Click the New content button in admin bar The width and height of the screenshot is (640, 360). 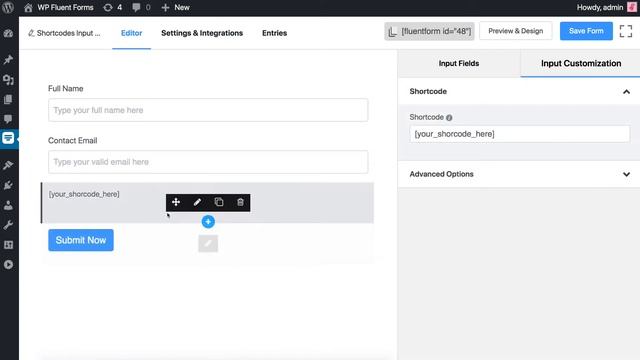tap(176, 7)
